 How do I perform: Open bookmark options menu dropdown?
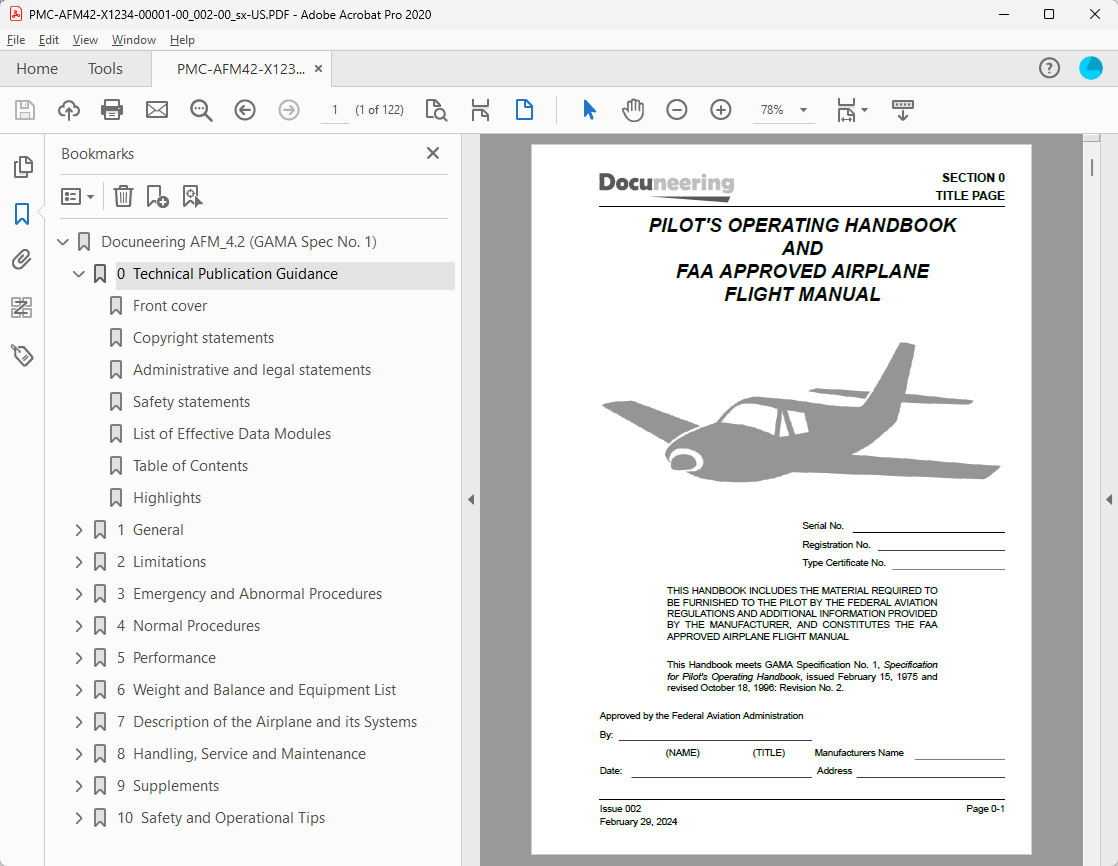pos(78,196)
